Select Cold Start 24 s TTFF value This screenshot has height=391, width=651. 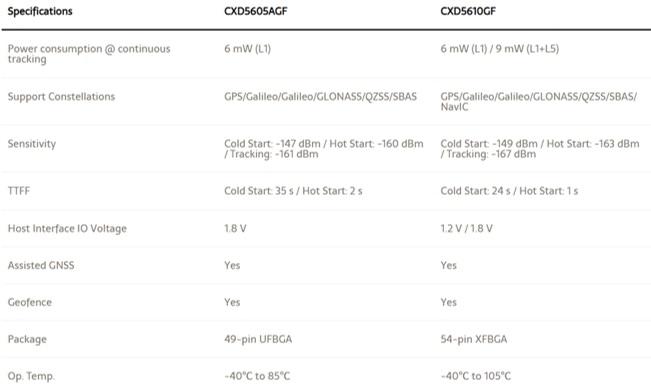tap(509, 191)
